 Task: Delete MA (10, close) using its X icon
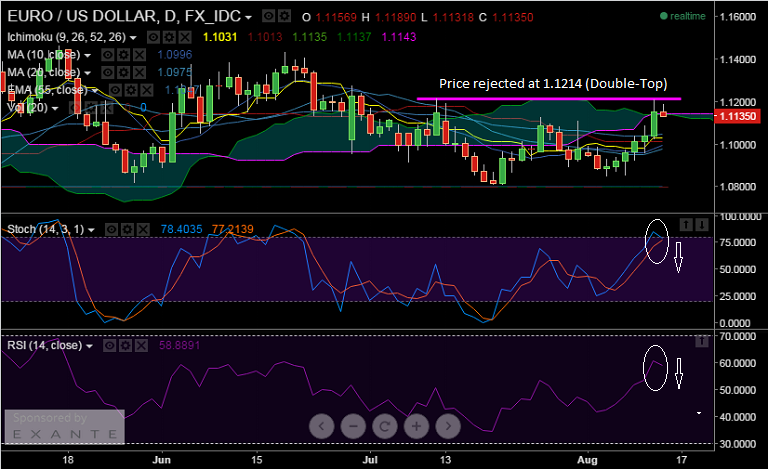click(140, 55)
